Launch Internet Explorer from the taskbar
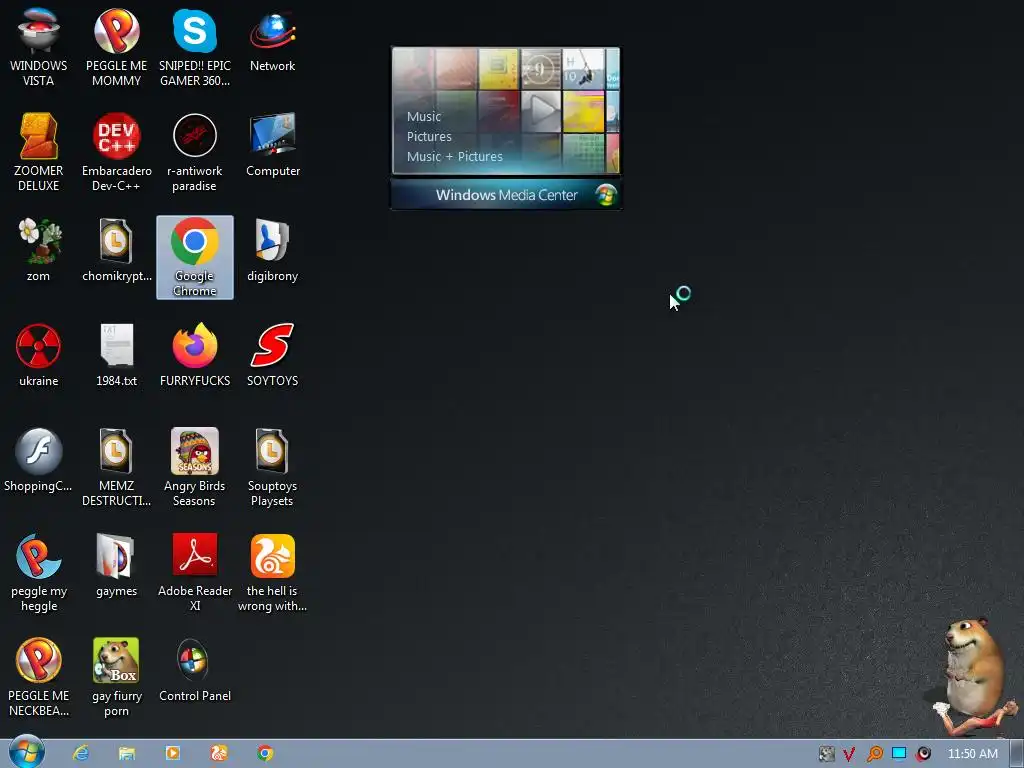1024x768 pixels. point(81,754)
